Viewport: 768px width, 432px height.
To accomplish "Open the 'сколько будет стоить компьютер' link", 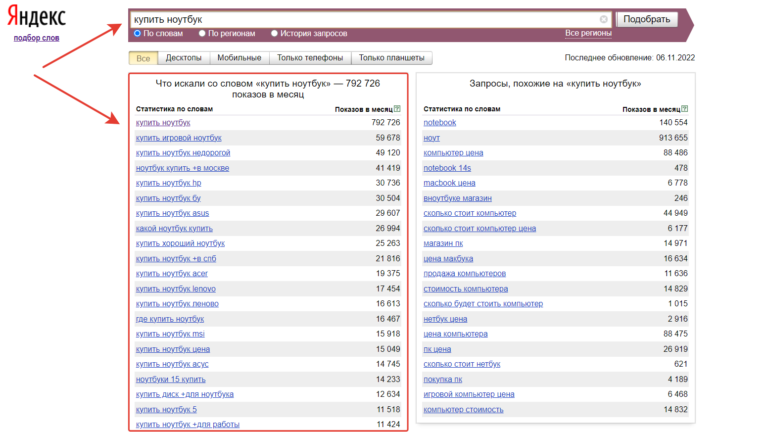I will (x=483, y=304).
